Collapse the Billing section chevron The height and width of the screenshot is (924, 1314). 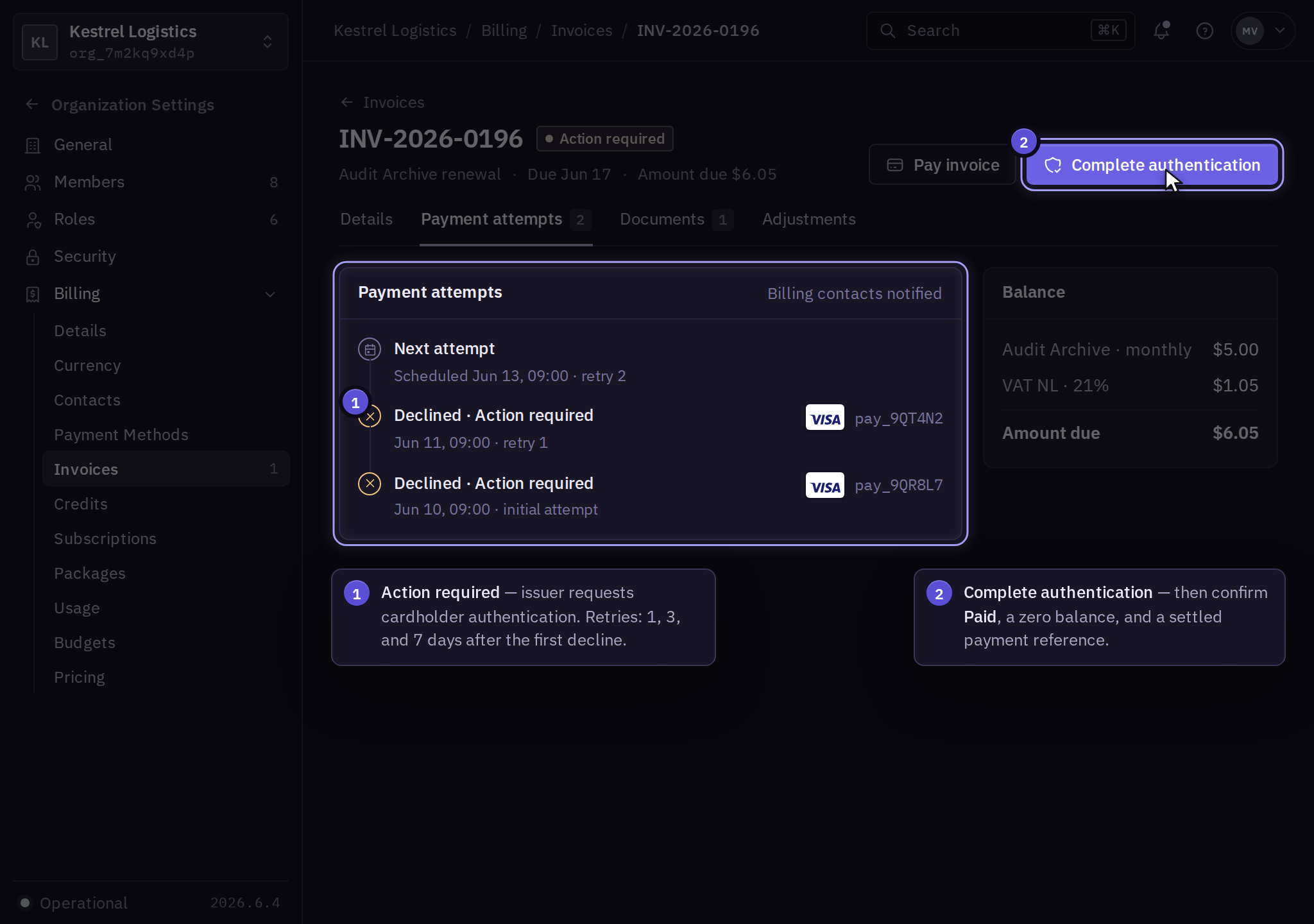[x=270, y=294]
